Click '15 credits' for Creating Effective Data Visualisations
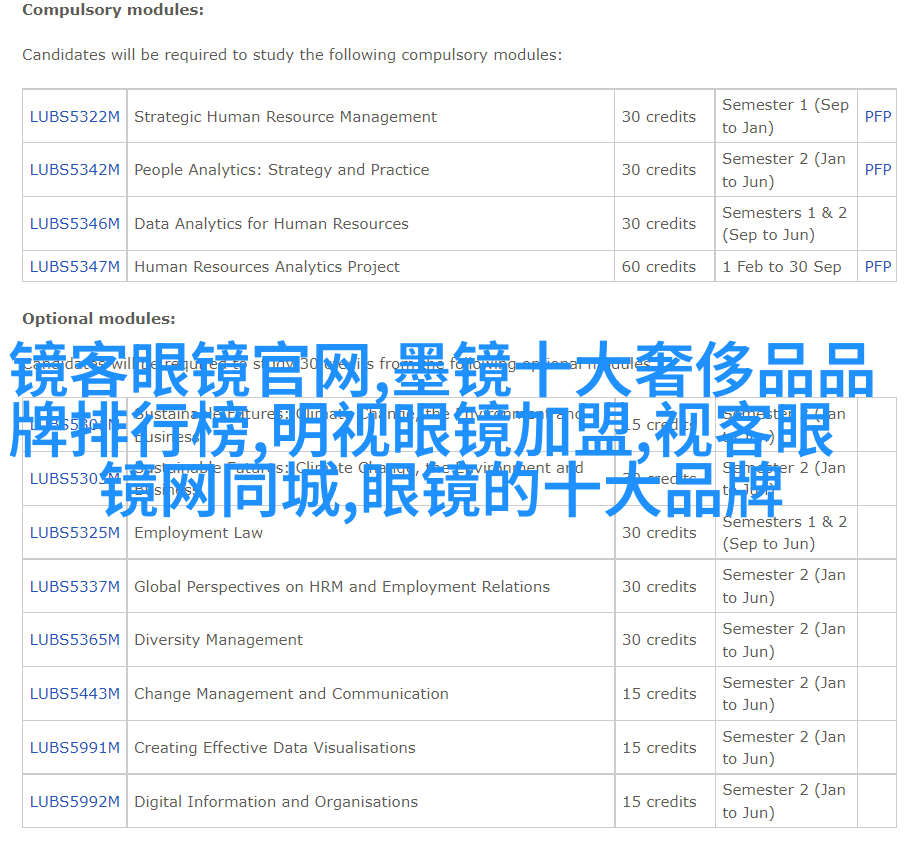 tap(659, 747)
